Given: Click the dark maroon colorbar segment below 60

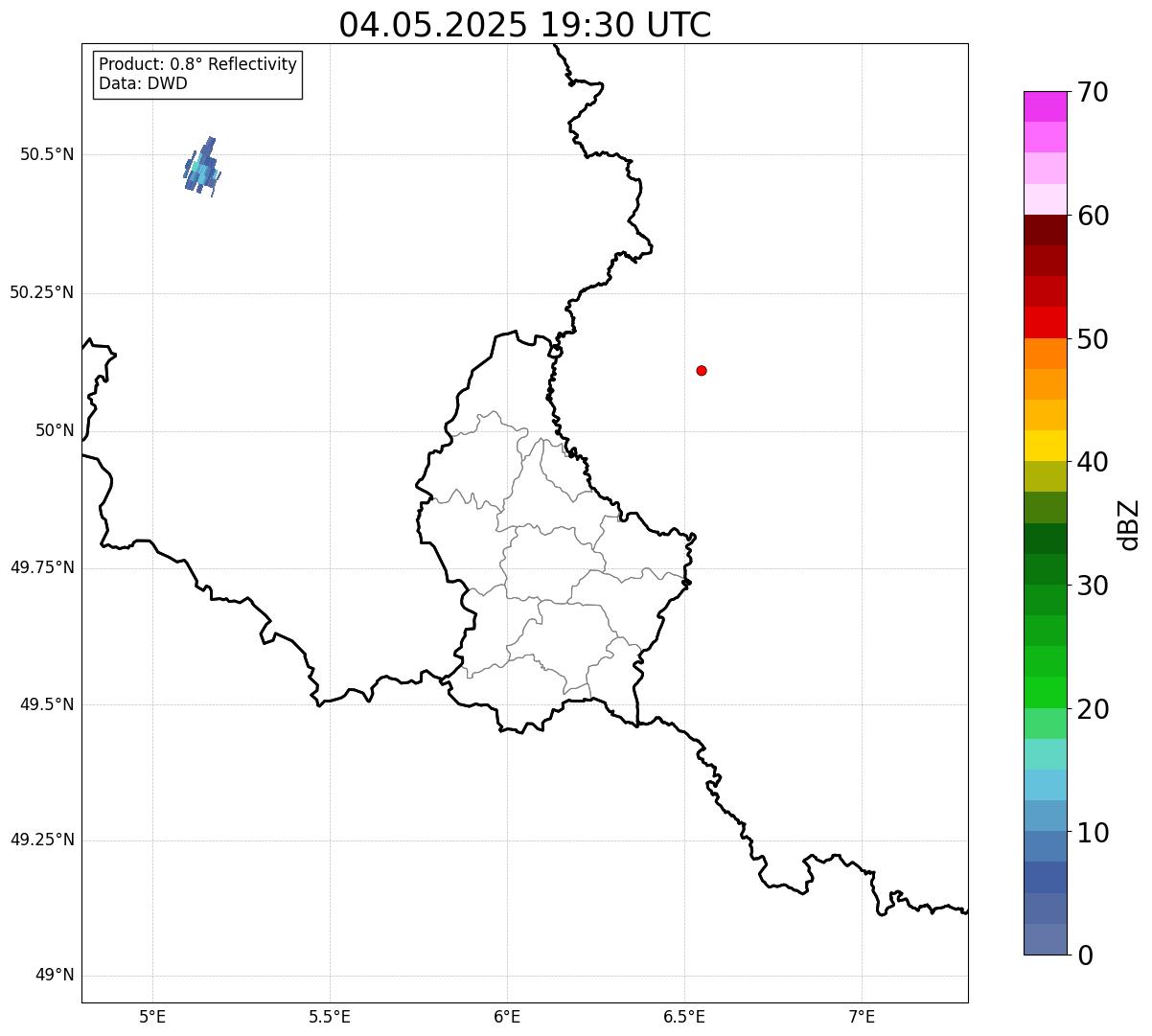Looking at the screenshot, I should [1045, 230].
